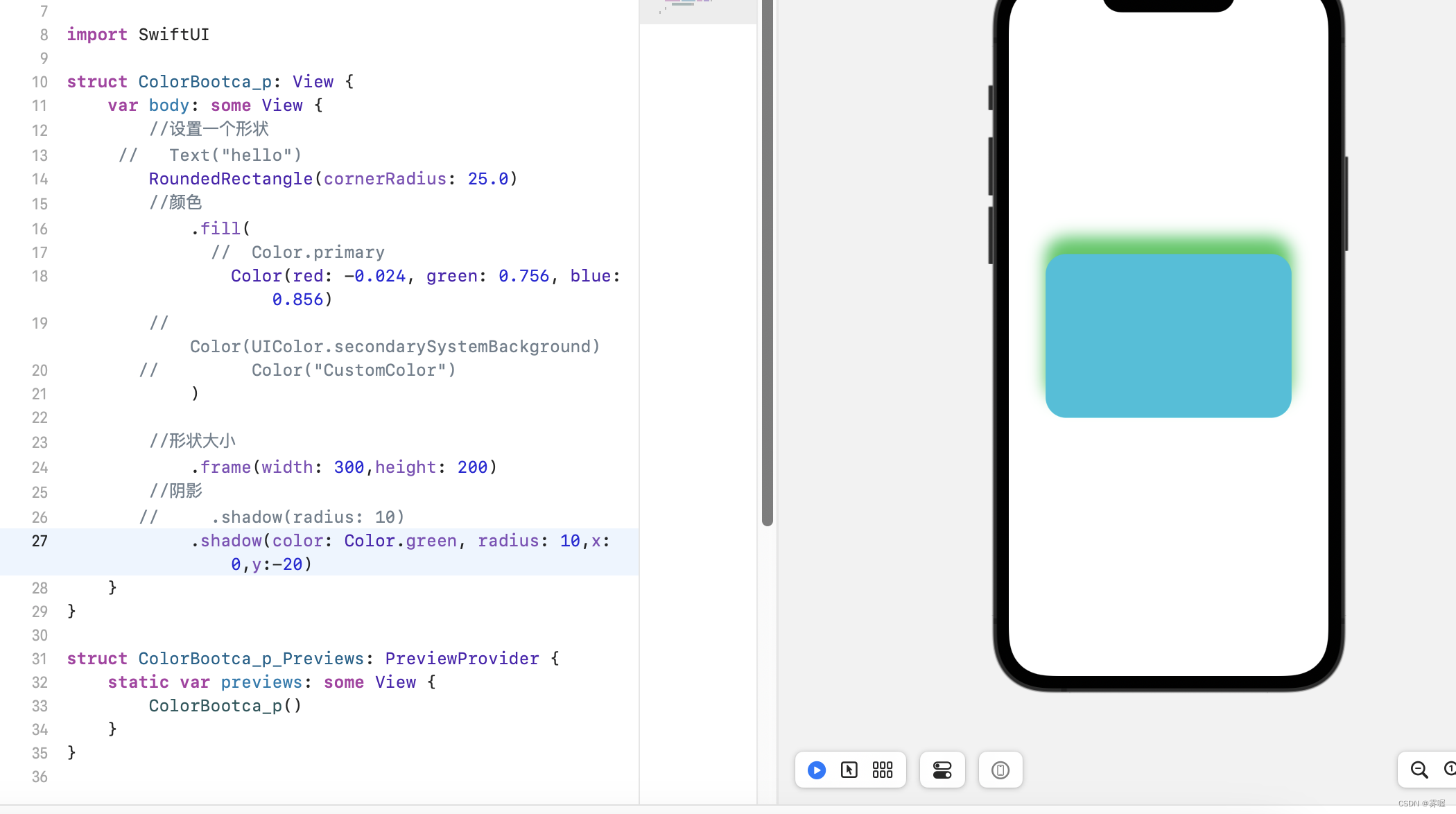Click the green value 0.756 in Color
Viewport: 1456px width, 814px height.
click(x=526, y=276)
